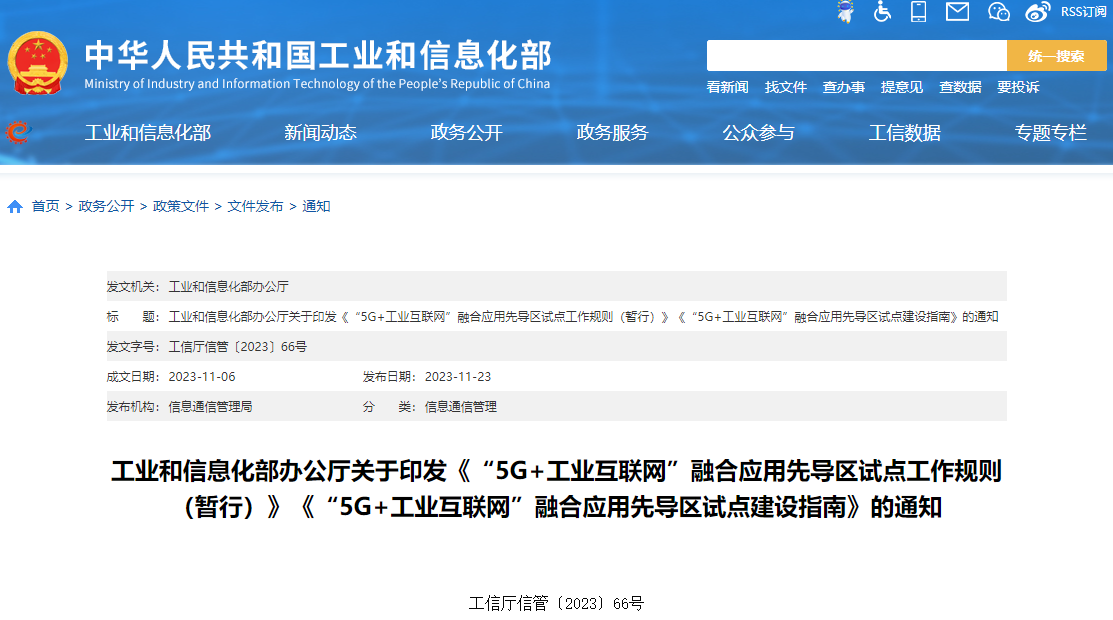Select 要投诉 search shortcut
Viewport: 1113px width, 620px height.
[x=1019, y=87]
